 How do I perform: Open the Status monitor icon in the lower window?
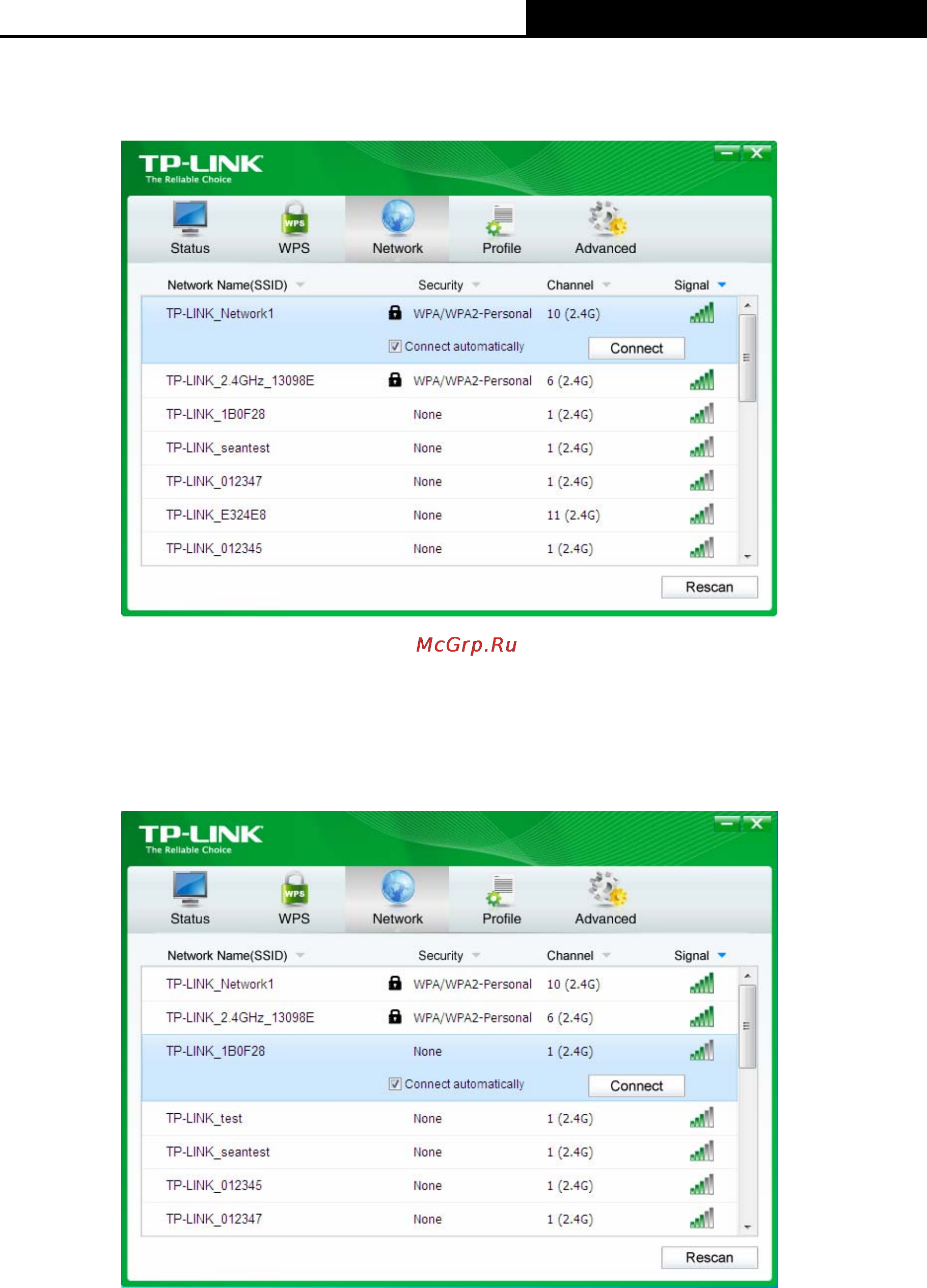coord(190,889)
